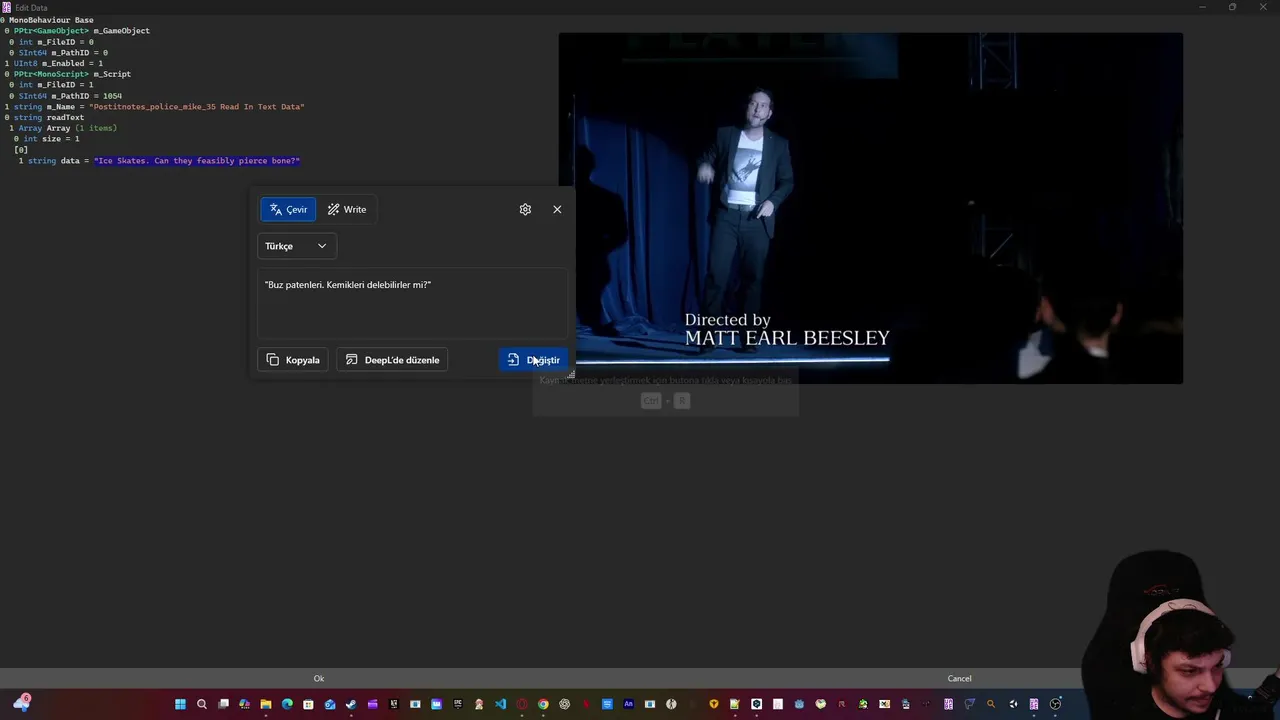Open OBS Studio from the taskbar

click(x=1055, y=704)
